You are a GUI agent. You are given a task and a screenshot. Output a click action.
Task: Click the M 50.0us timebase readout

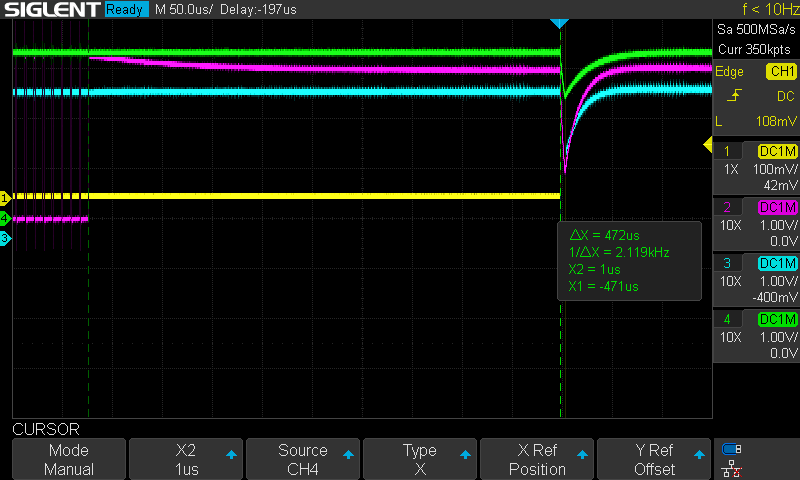(184, 9)
